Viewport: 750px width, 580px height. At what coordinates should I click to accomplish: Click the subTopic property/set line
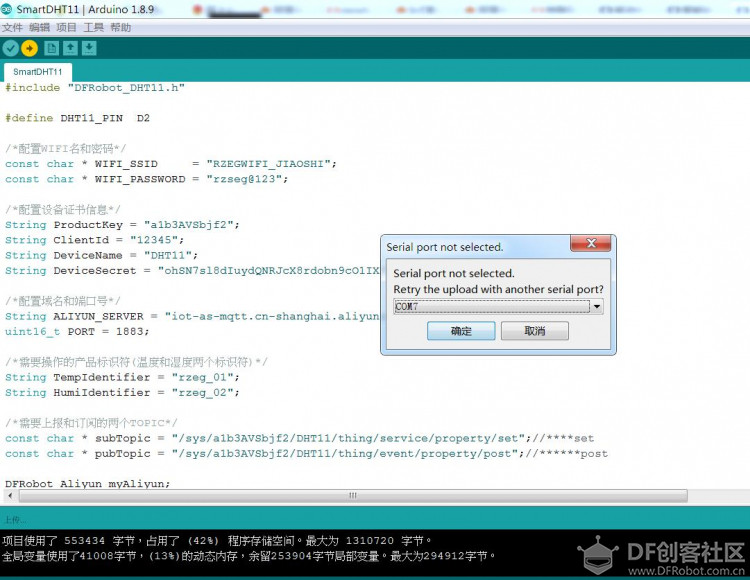tap(299, 438)
